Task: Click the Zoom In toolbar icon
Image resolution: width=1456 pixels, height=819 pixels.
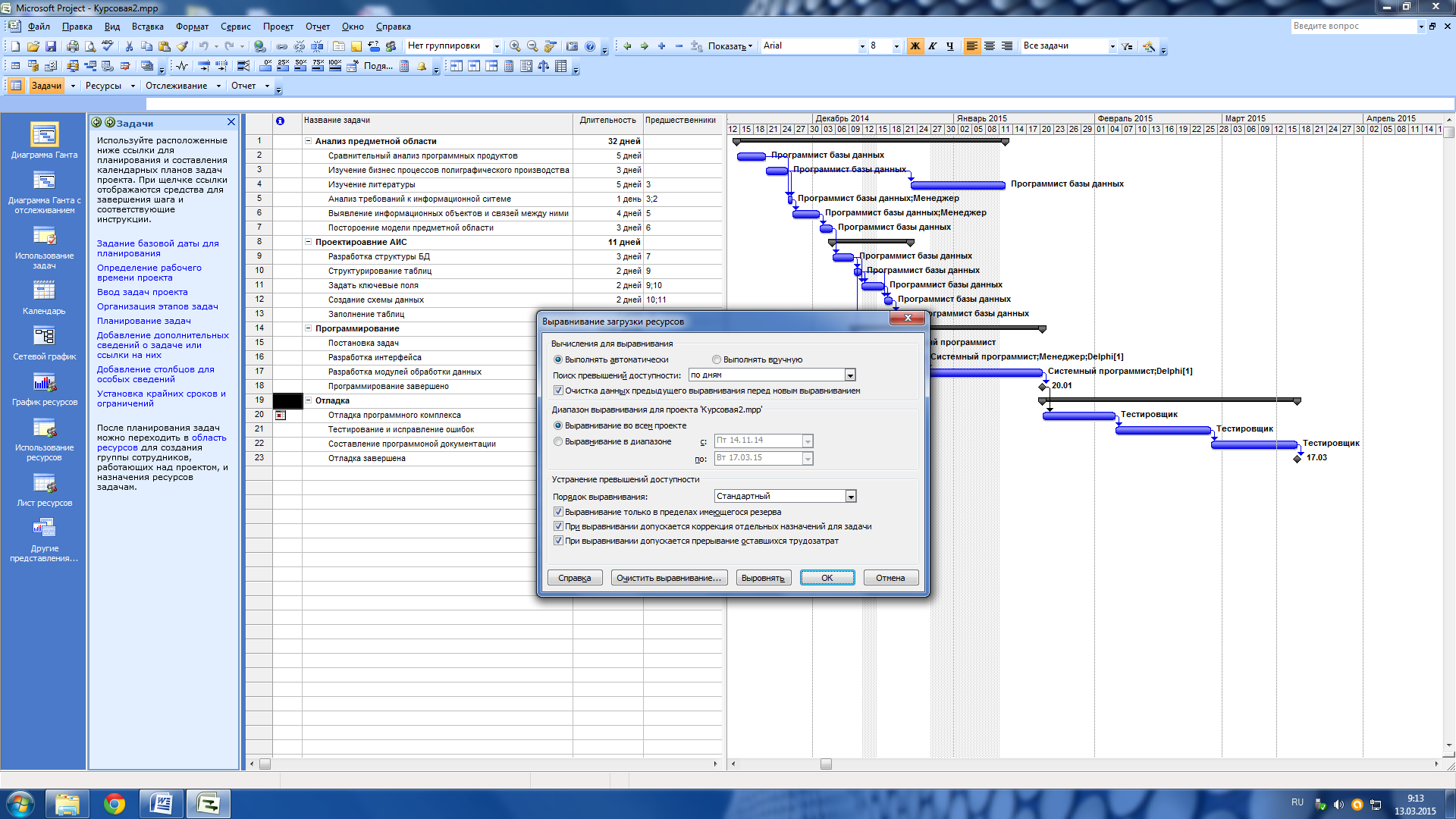Action: pos(515,46)
